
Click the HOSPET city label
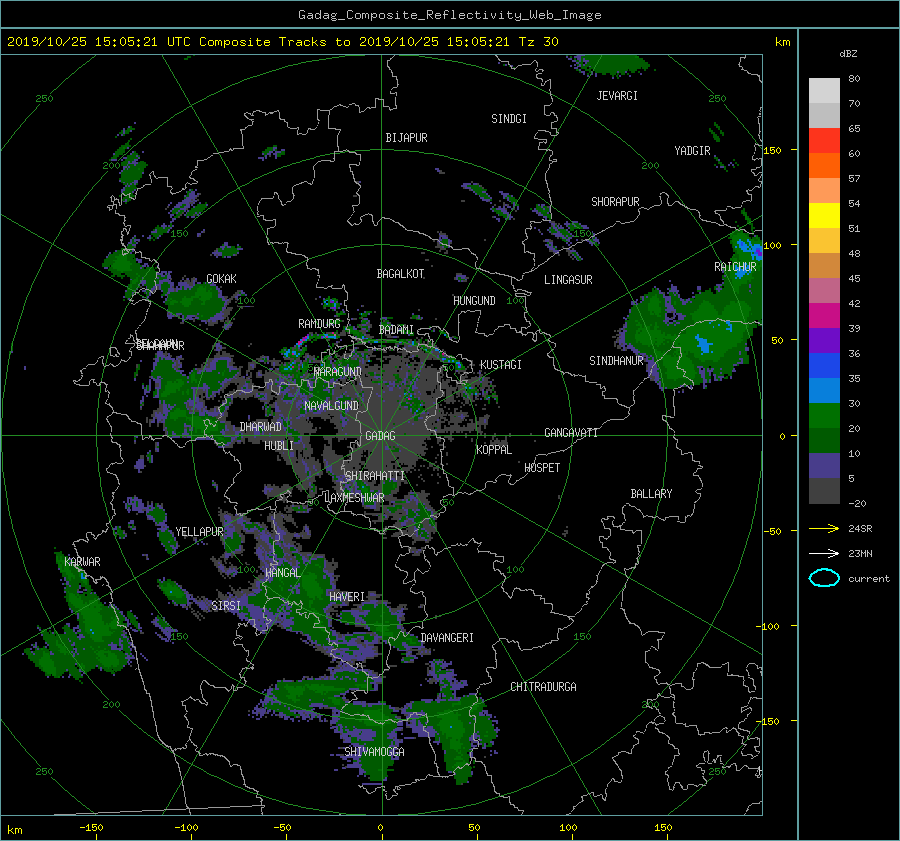(542, 468)
